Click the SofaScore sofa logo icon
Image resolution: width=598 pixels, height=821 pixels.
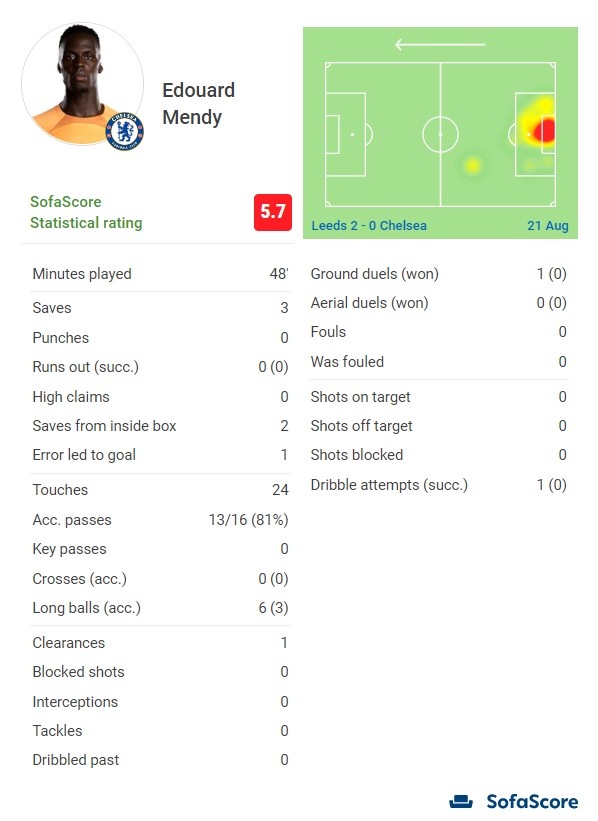(x=461, y=802)
